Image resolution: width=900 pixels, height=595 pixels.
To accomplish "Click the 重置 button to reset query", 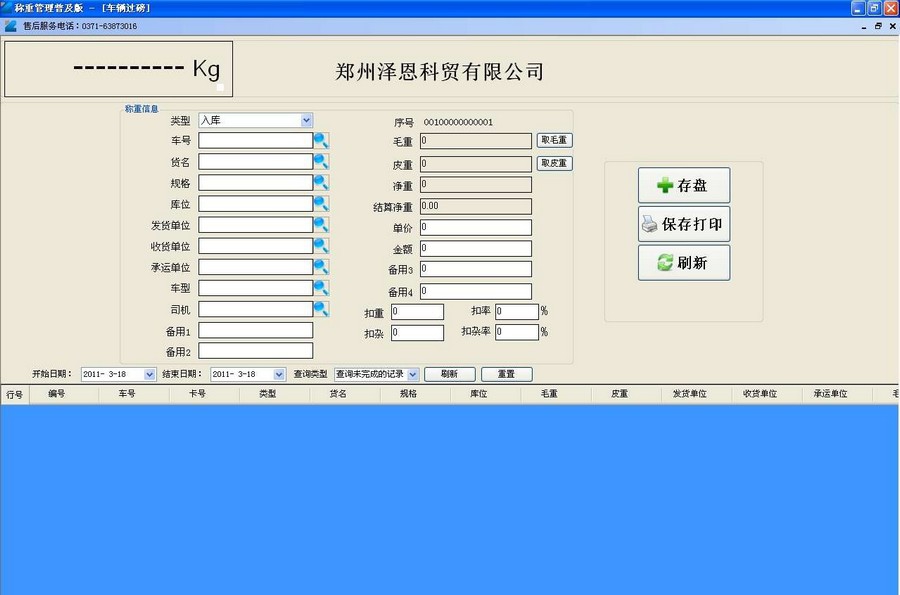I will [x=506, y=373].
